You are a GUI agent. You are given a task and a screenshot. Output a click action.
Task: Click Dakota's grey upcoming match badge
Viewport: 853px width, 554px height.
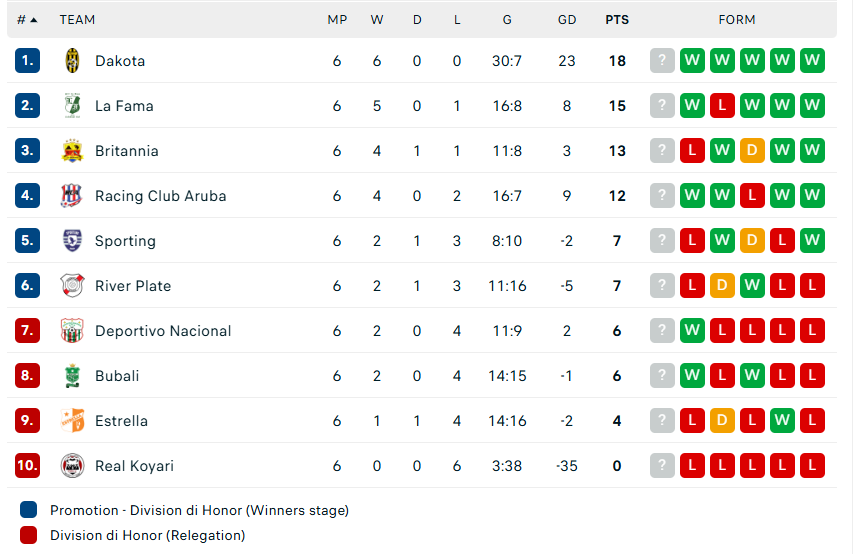tap(662, 61)
